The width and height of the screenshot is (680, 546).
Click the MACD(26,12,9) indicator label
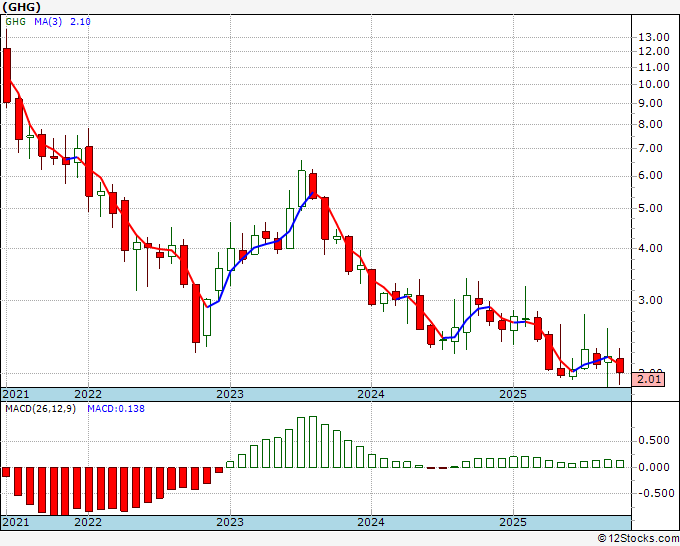pyautogui.click(x=40, y=409)
